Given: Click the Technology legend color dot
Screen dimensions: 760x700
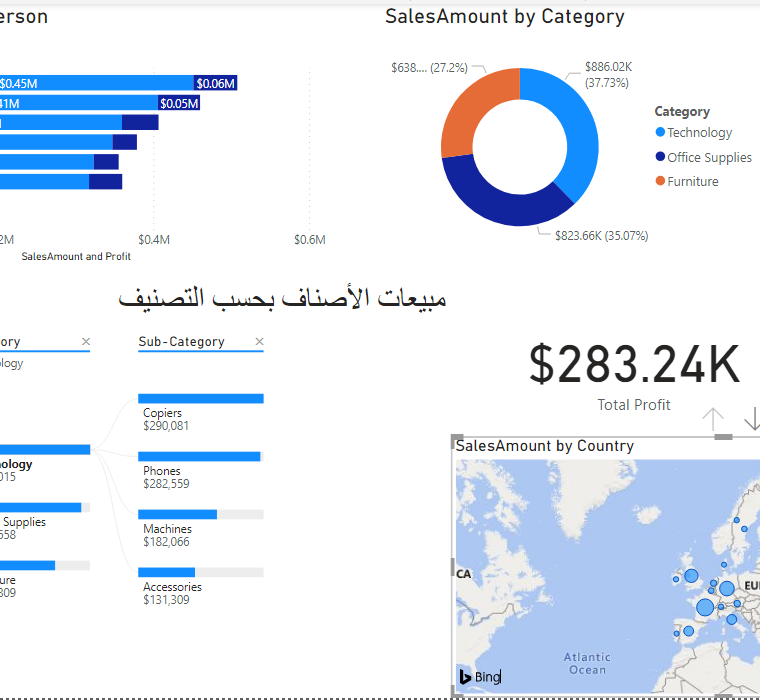Looking at the screenshot, I should tap(660, 132).
